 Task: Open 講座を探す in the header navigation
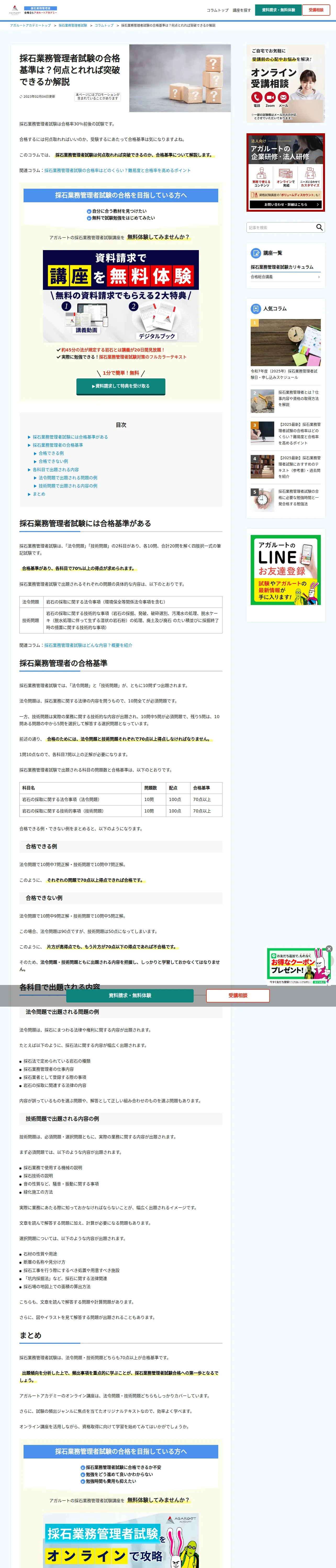click(242, 10)
